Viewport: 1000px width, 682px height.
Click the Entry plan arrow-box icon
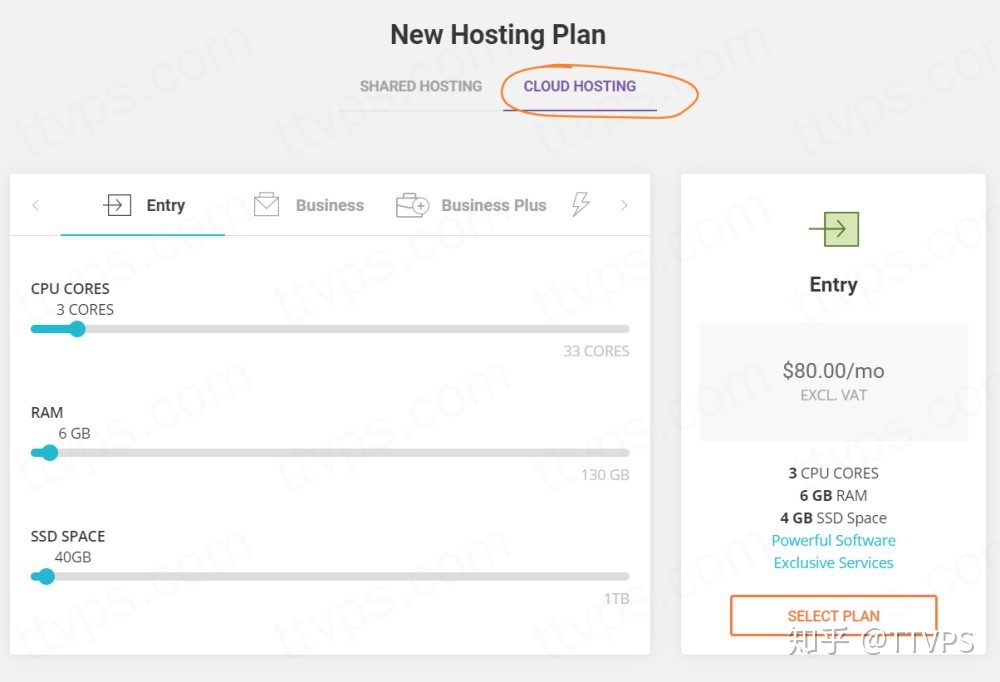[117, 205]
